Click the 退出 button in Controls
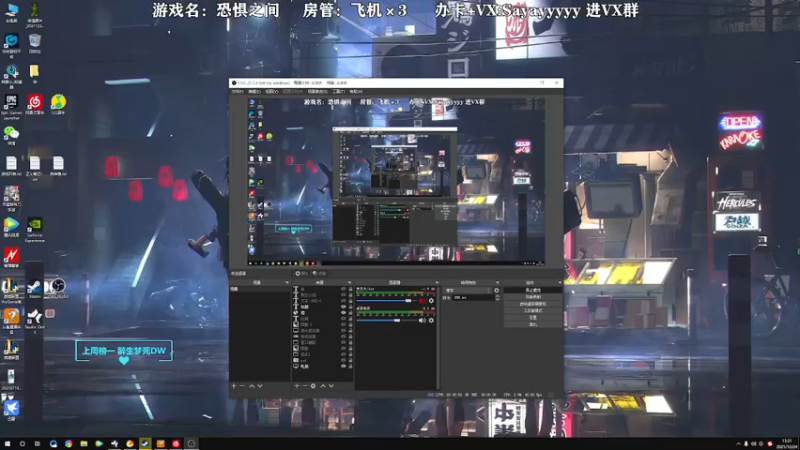 (533, 324)
